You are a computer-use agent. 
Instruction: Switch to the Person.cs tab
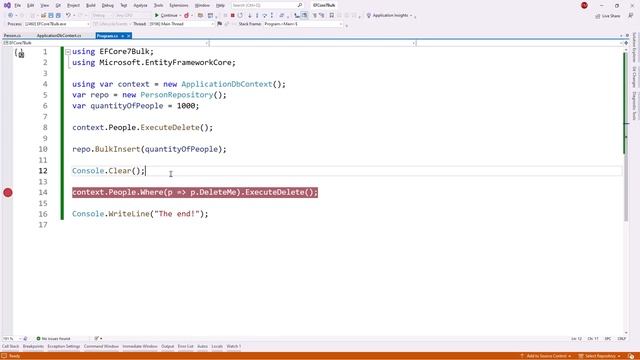(13, 36)
